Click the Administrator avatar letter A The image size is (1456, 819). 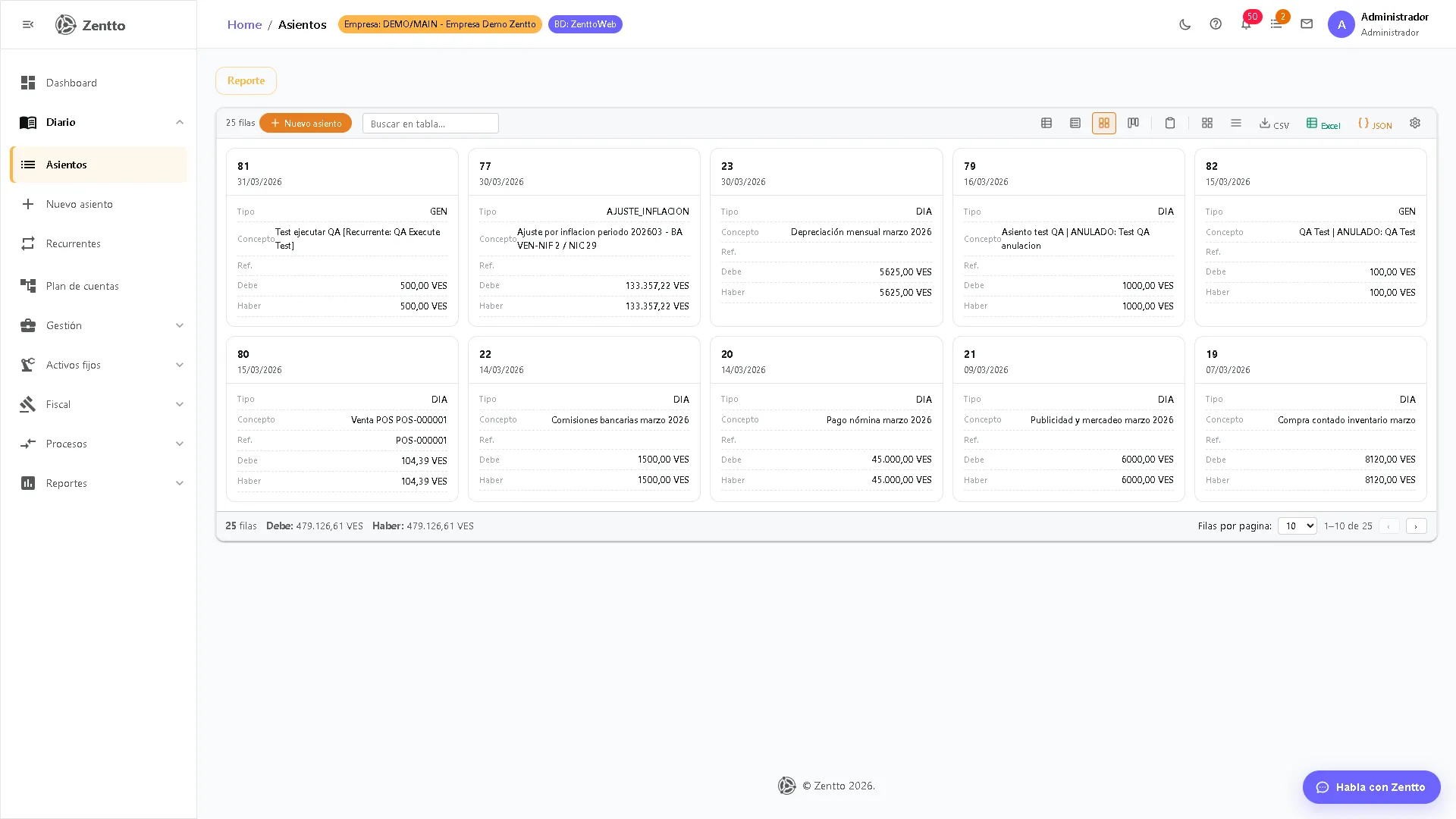(1341, 24)
